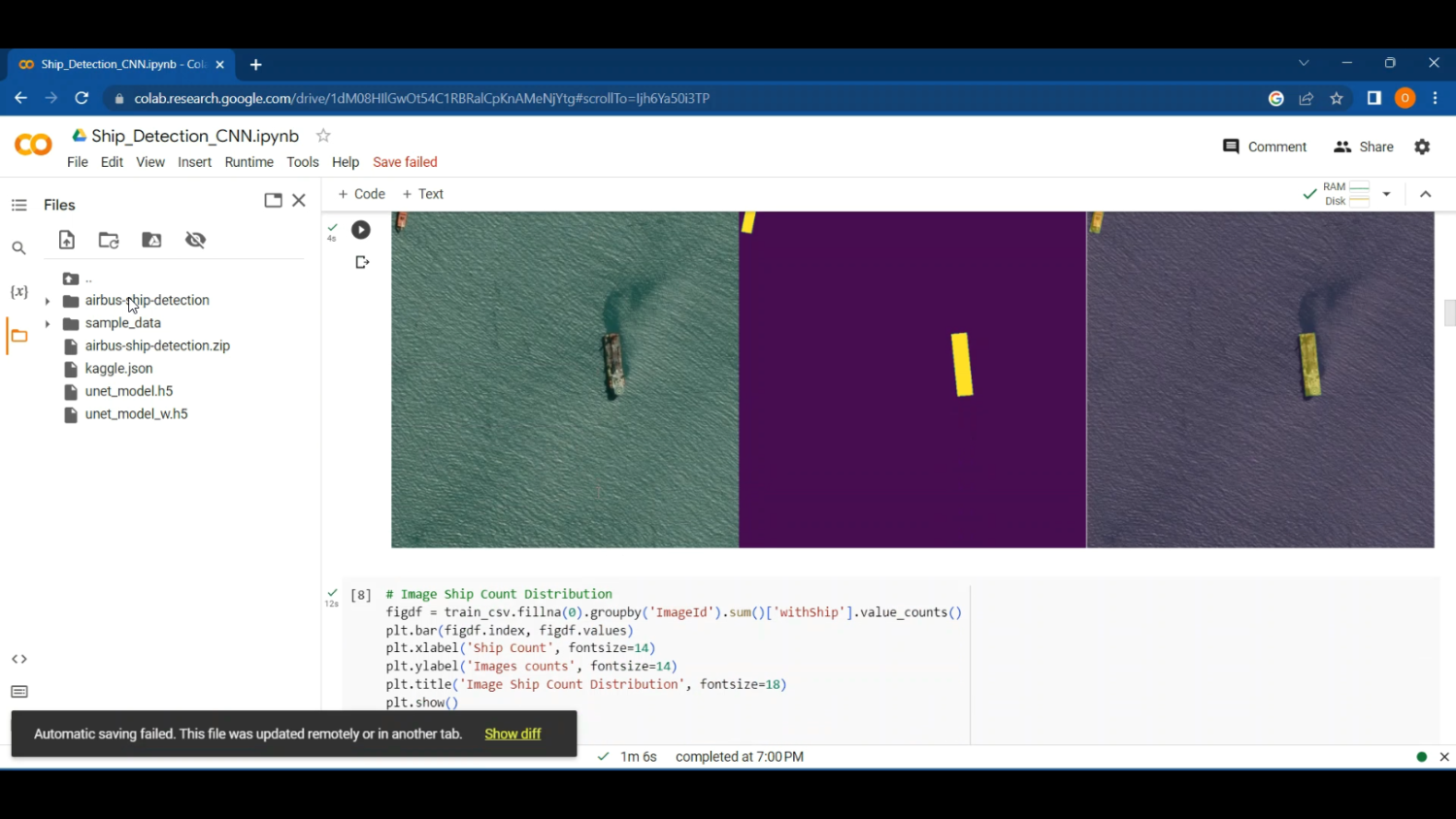This screenshot has width=1456, height=819.
Task: Expand the sample_data folder
Action: [48, 323]
